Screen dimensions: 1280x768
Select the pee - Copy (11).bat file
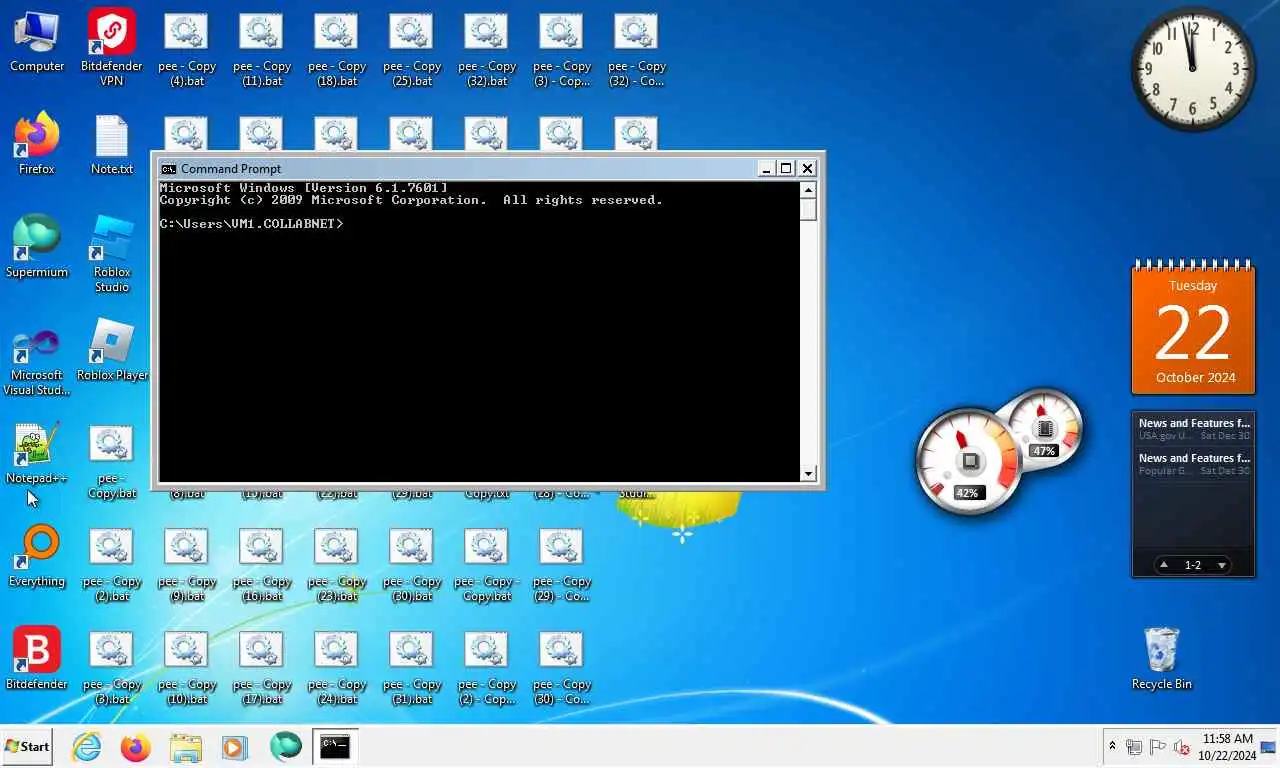tap(262, 50)
